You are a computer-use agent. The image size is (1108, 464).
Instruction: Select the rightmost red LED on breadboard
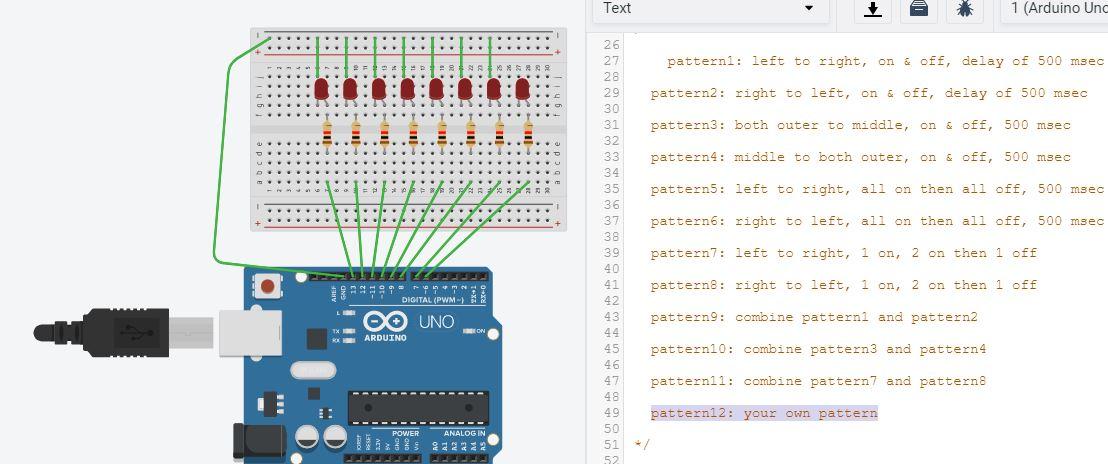tap(522, 90)
